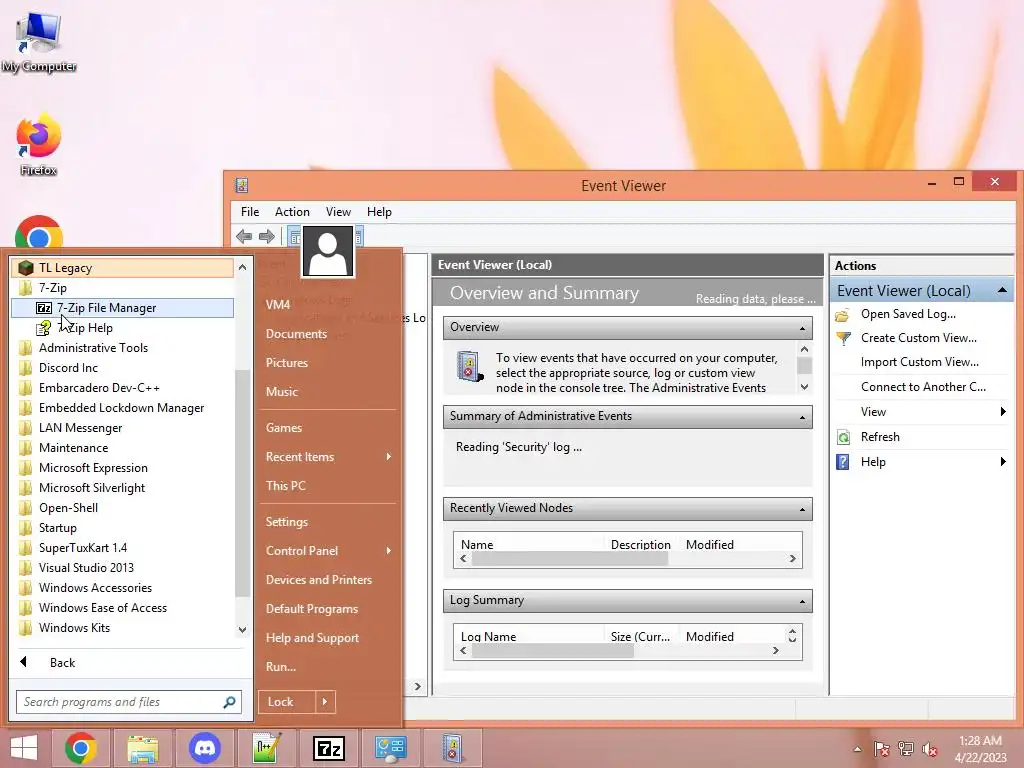Open Discord from the taskbar

point(204,748)
